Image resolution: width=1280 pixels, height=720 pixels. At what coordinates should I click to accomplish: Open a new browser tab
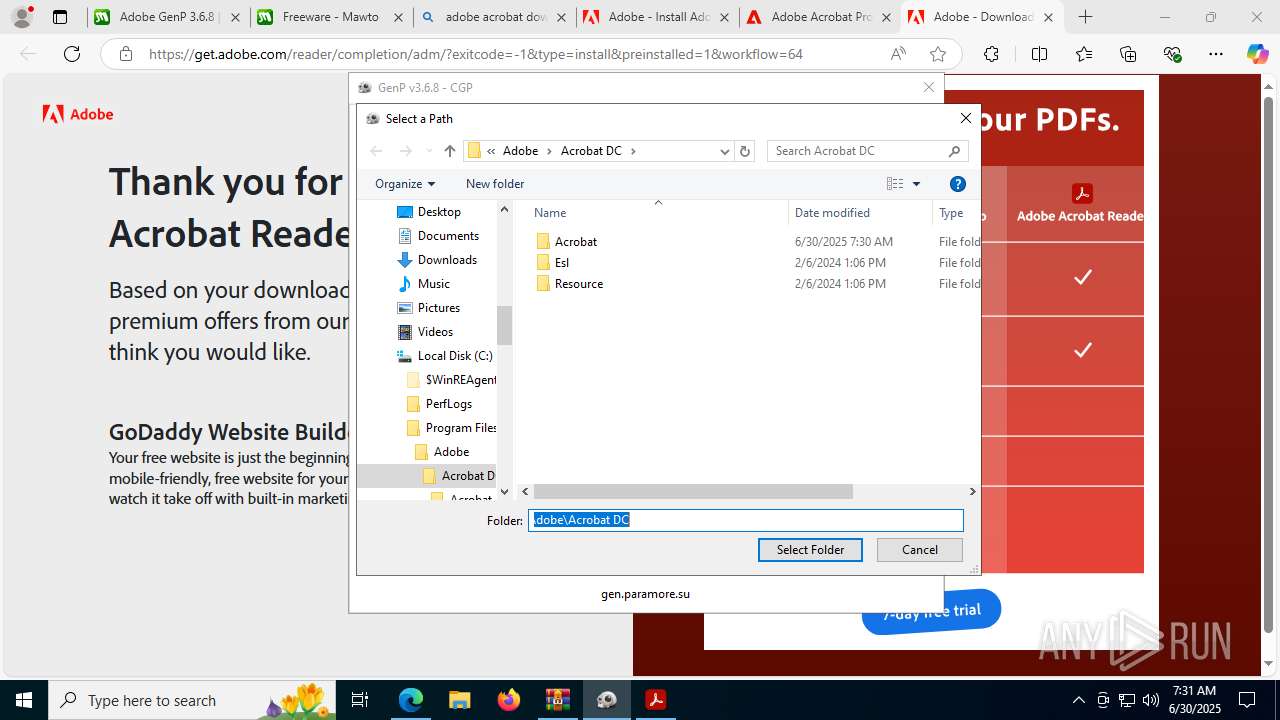[1085, 17]
